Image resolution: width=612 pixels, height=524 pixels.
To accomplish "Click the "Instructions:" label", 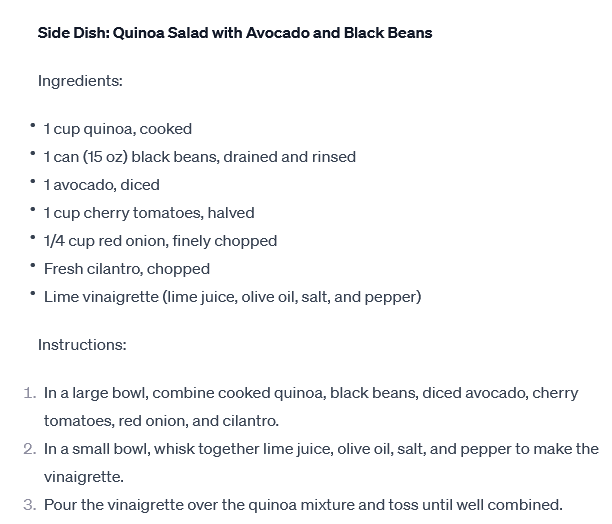I will [x=82, y=345].
